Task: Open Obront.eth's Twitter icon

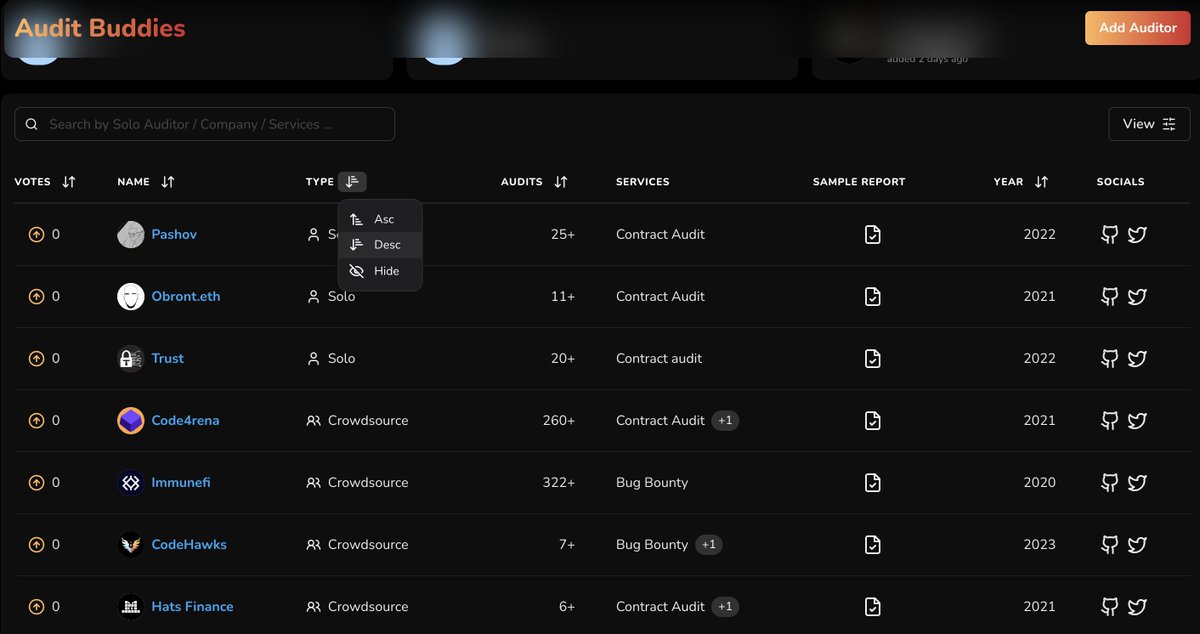Action: (1137, 297)
